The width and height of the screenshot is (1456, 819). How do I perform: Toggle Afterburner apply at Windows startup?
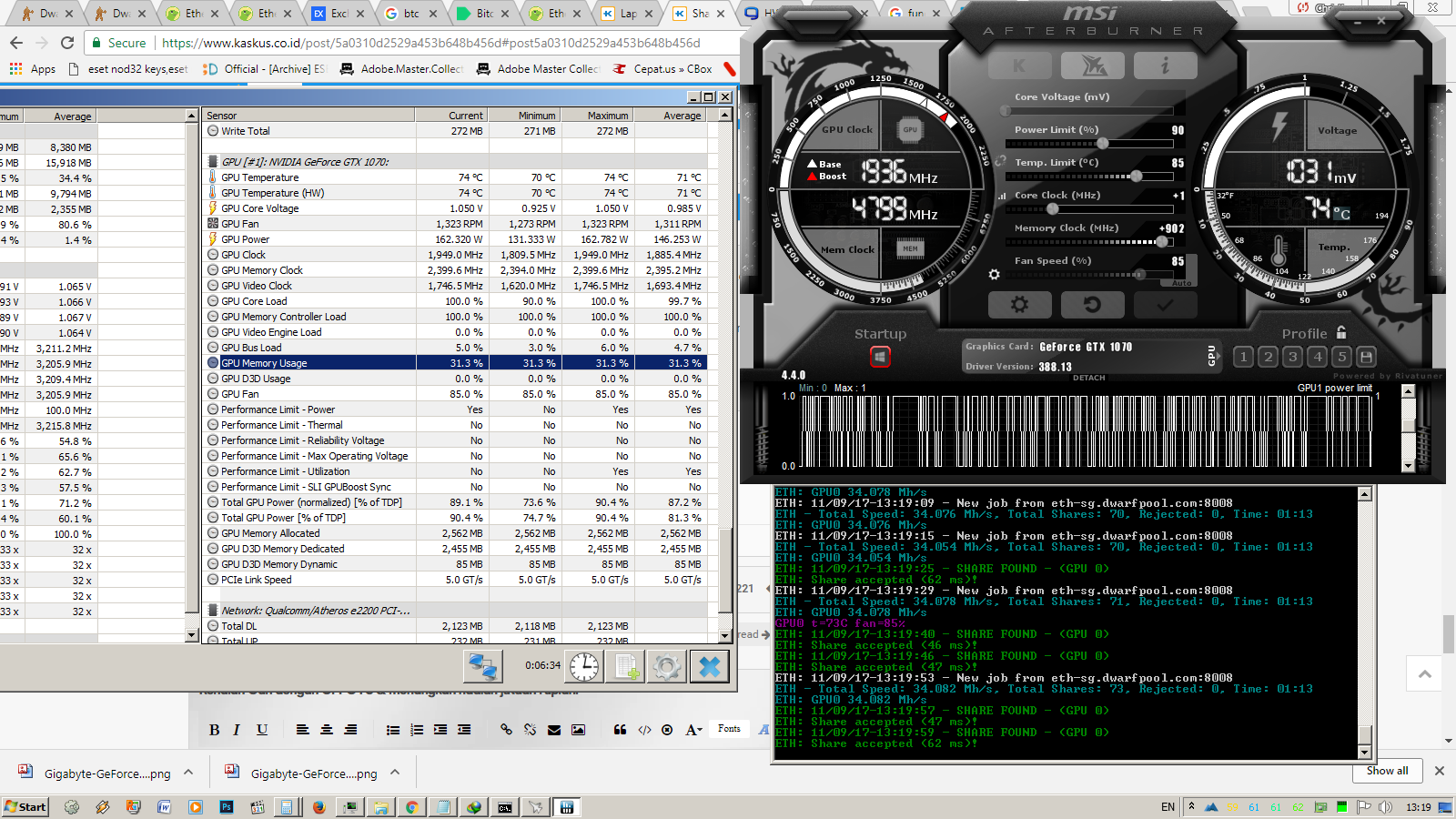(x=880, y=357)
